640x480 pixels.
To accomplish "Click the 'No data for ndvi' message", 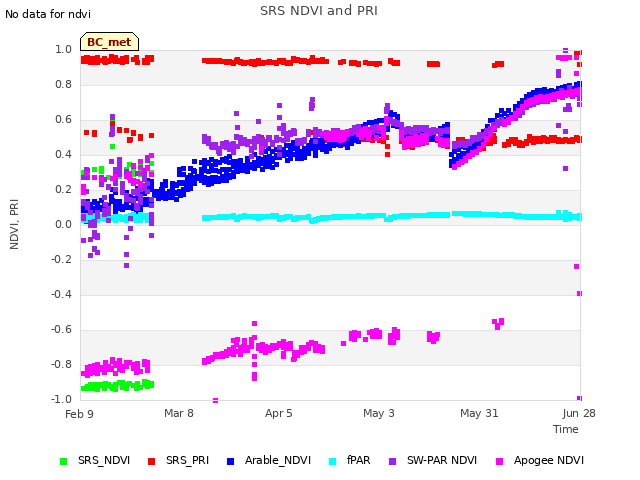I will (48, 14).
